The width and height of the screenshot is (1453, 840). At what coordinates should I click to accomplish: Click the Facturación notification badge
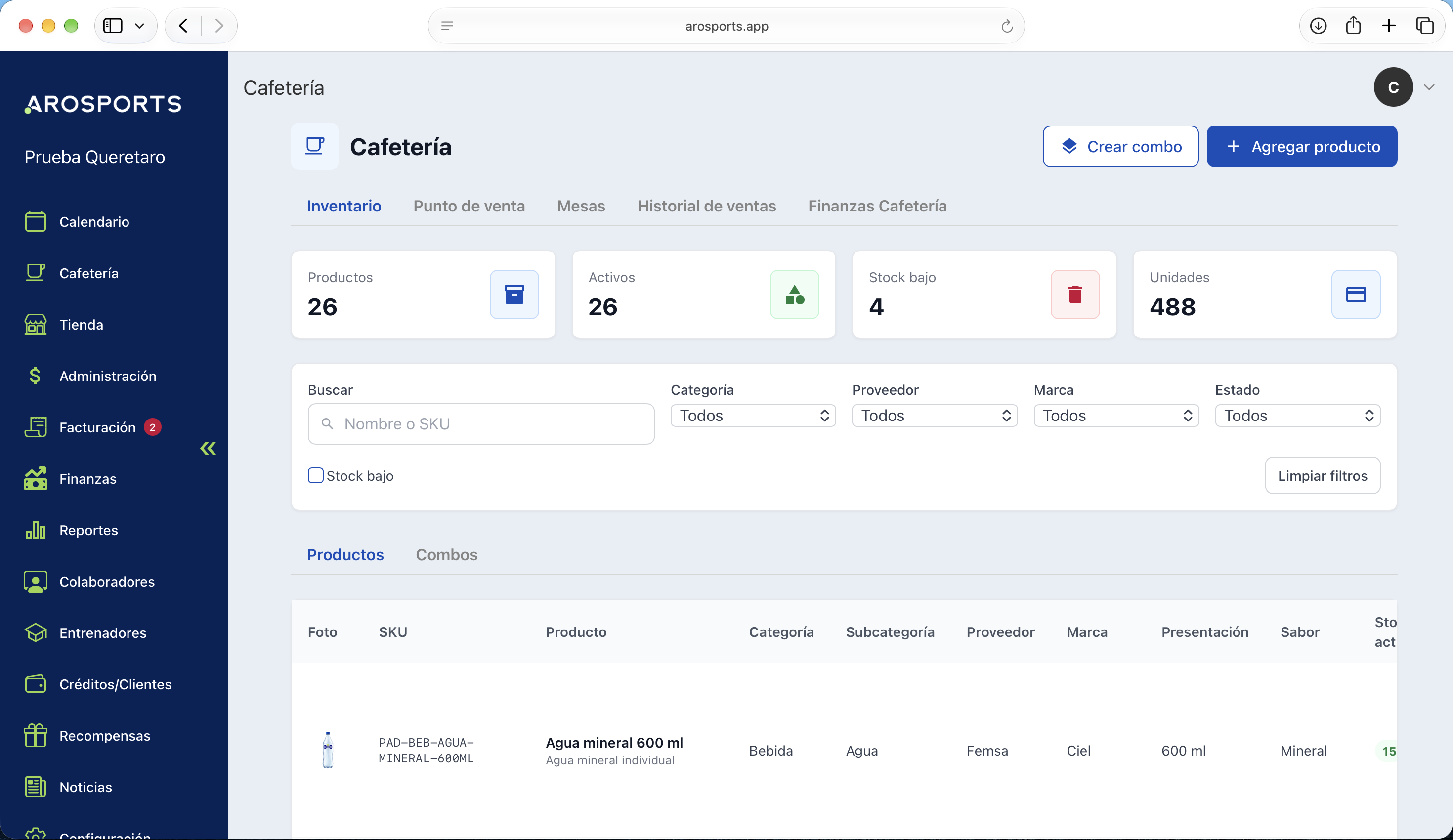point(152,427)
